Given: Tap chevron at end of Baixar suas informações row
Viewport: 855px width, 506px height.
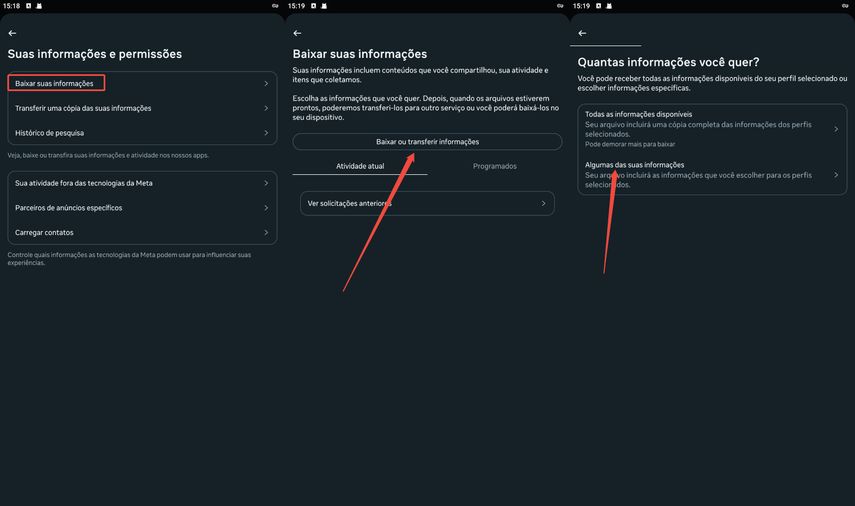Looking at the screenshot, I should [266, 83].
